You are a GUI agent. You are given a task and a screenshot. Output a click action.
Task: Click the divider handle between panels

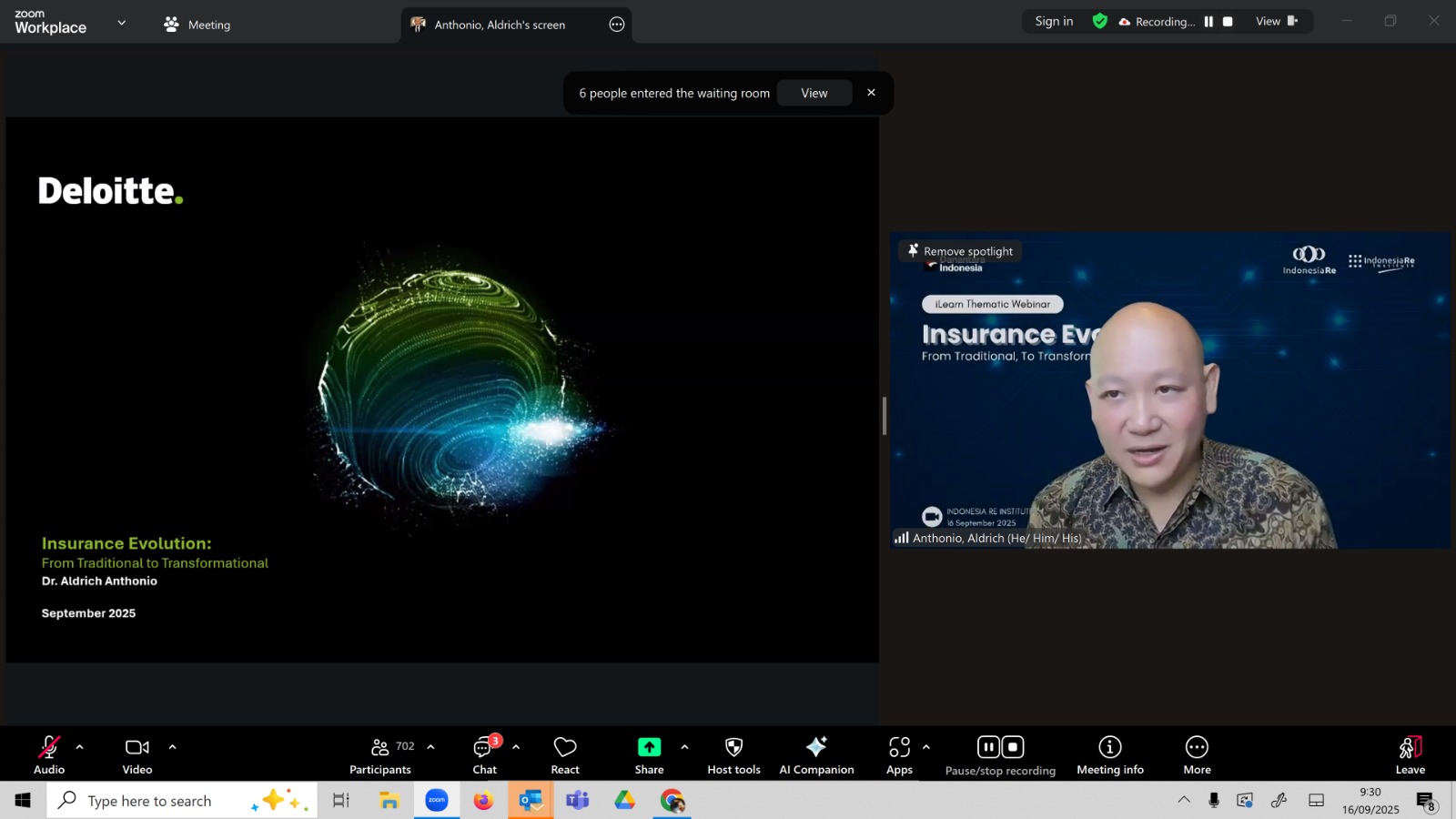point(884,416)
